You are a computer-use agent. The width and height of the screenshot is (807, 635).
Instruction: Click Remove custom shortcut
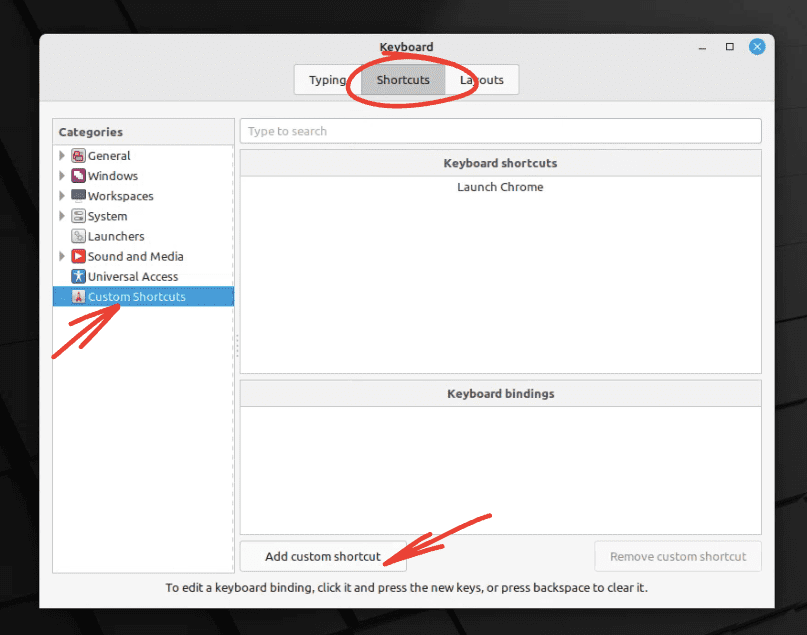pyautogui.click(x=677, y=556)
